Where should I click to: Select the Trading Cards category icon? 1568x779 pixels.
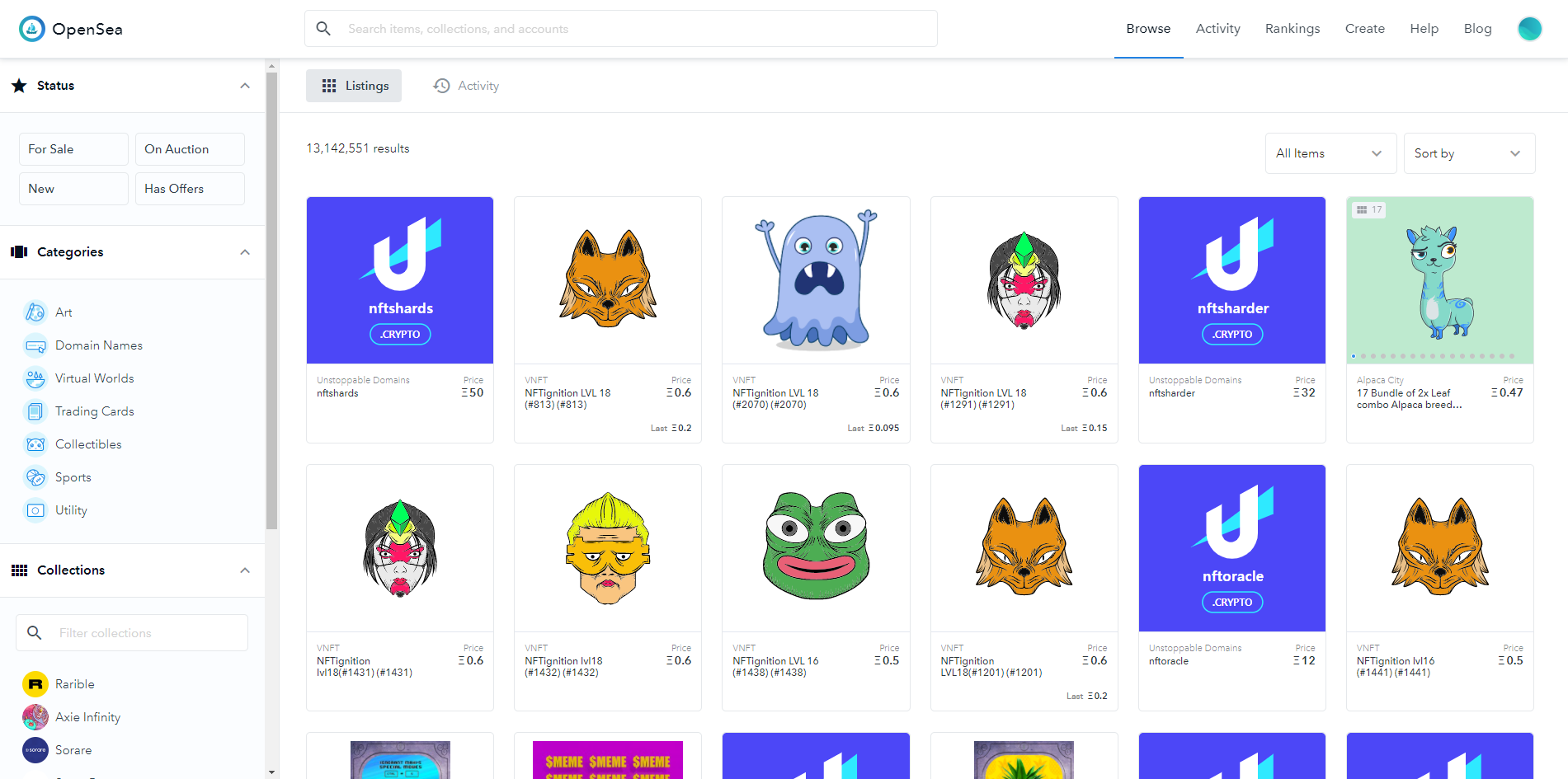pyautogui.click(x=35, y=411)
